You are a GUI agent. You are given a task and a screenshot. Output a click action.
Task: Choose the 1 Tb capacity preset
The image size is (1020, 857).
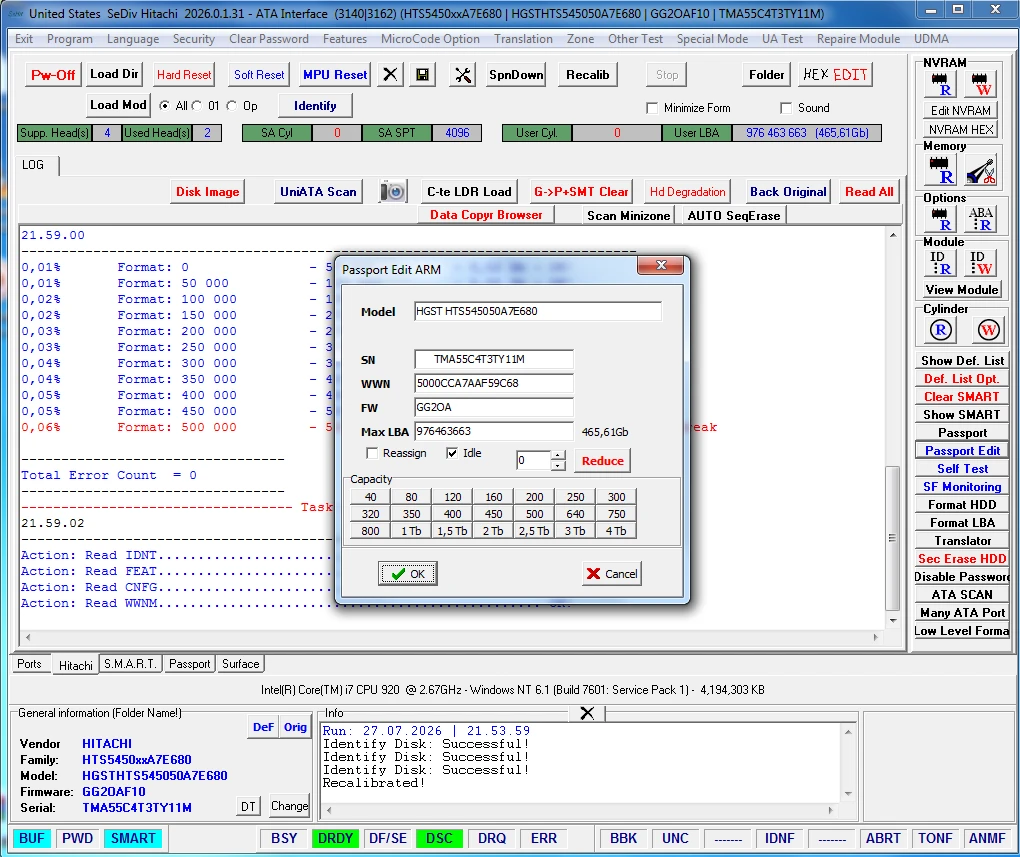tap(411, 531)
